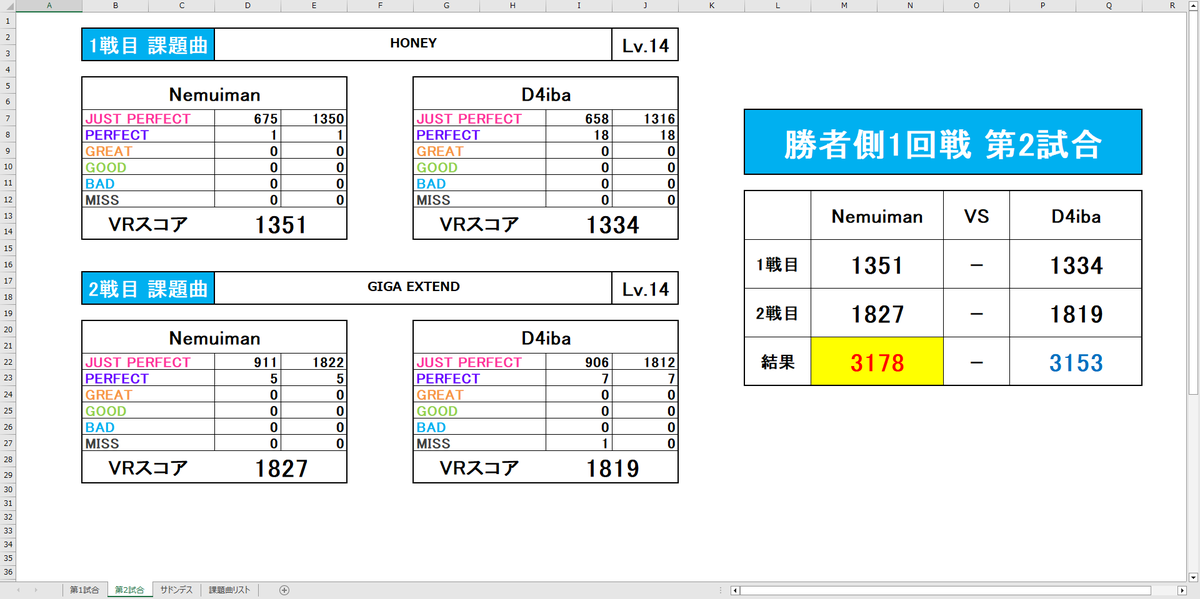Click Nemuiman header in the results table
The width and height of the screenshot is (1200, 599).
pos(877,215)
